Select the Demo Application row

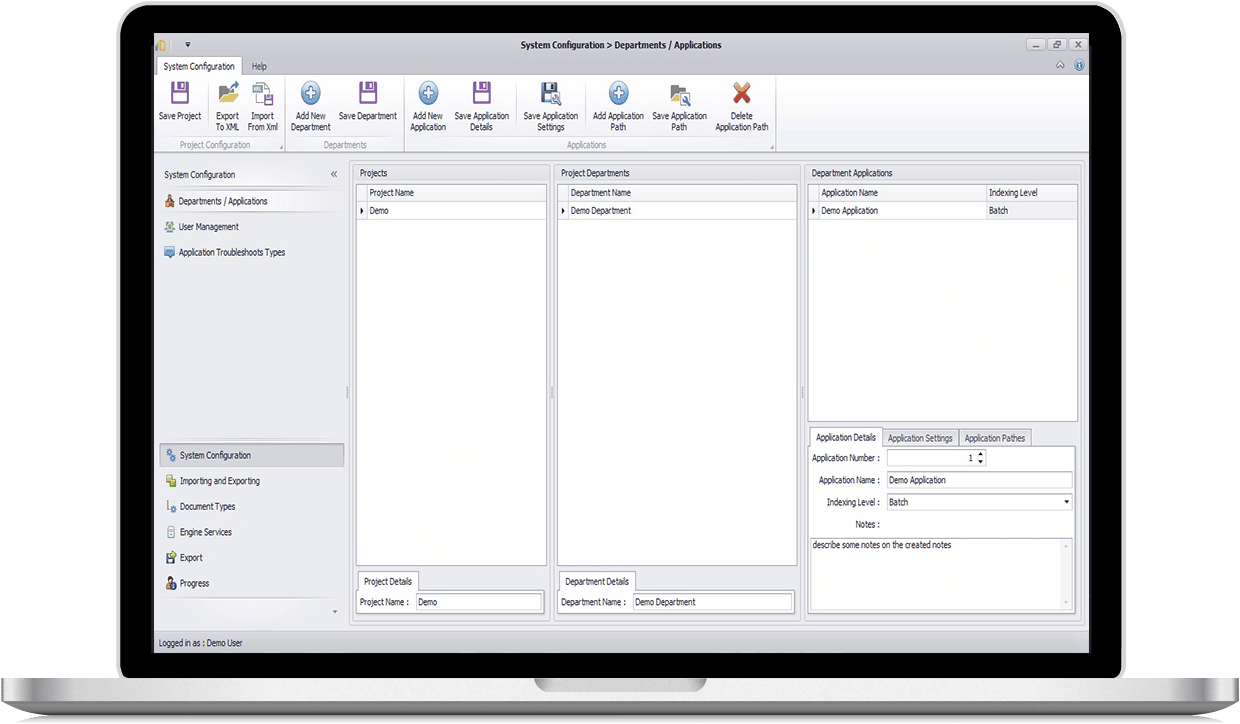(897, 211)
